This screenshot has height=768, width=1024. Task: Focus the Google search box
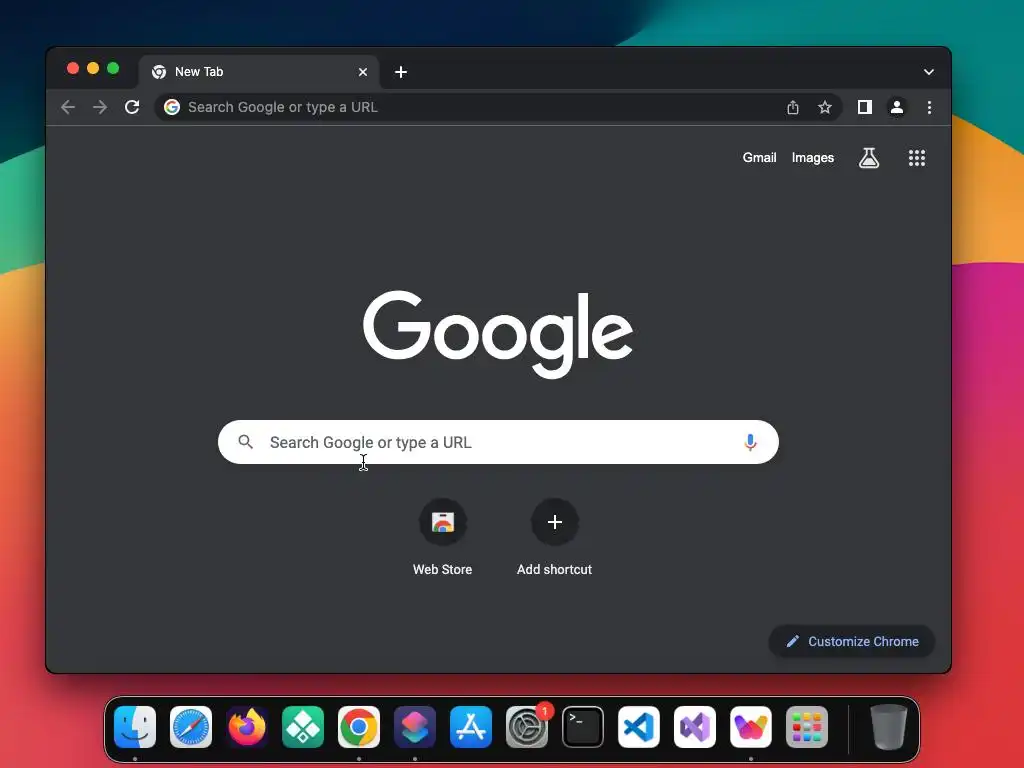point(498,442)
